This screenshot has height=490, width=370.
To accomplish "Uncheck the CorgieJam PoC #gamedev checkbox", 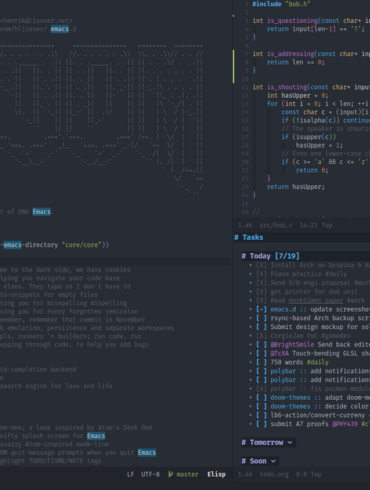I will tap(262, 336).
